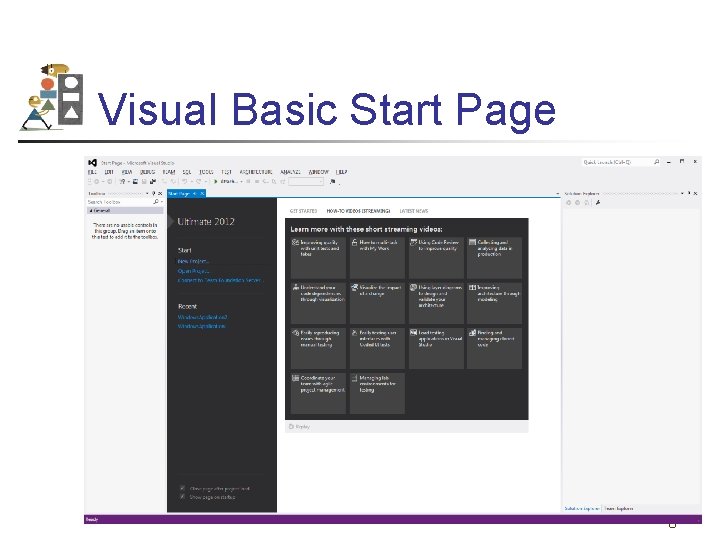Screen dimensions: 720x540
Task: Open the unit tests and fakes video tile
Action: point(318,257)
